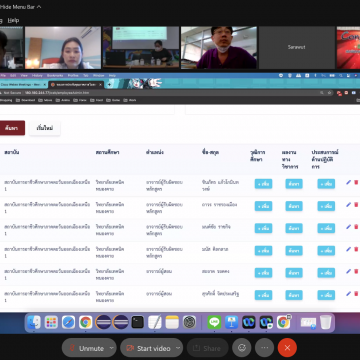Expand audio options arrow beside Unmute

(x=112, y=348)
